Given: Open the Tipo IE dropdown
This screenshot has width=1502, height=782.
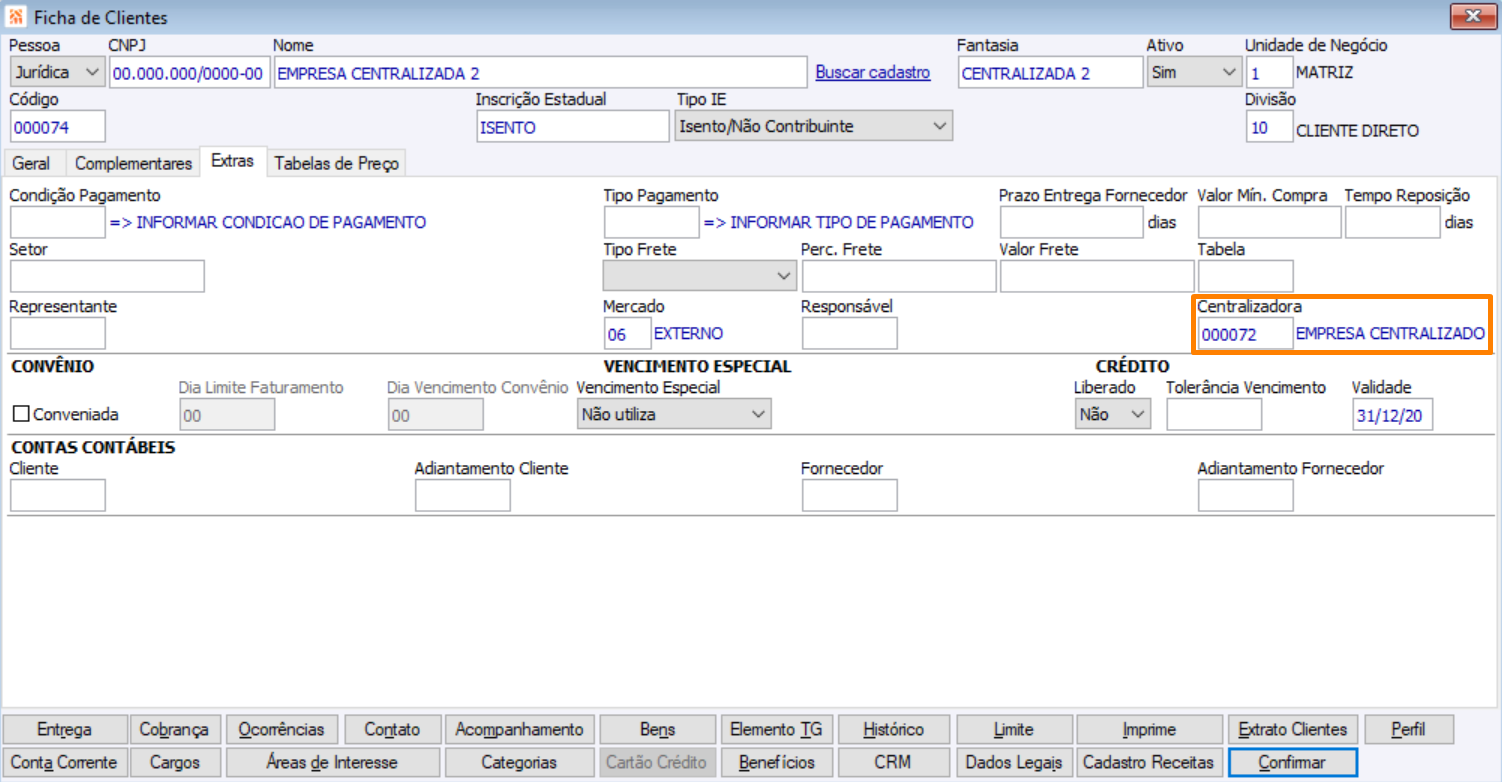Looking at the screenshot, I should pyautogui.click(x=813, y=126).
